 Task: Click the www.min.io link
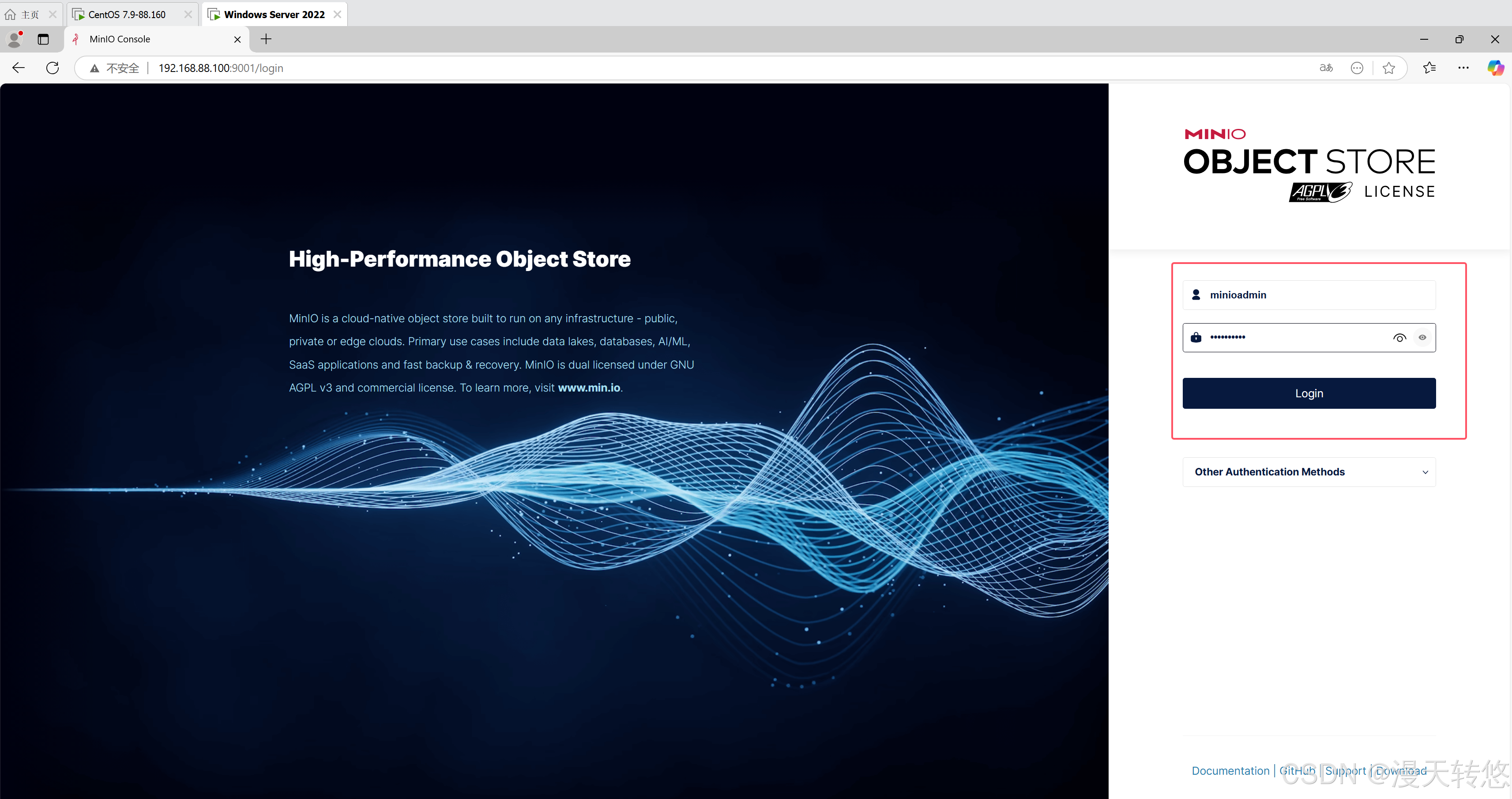coord(588,388)
